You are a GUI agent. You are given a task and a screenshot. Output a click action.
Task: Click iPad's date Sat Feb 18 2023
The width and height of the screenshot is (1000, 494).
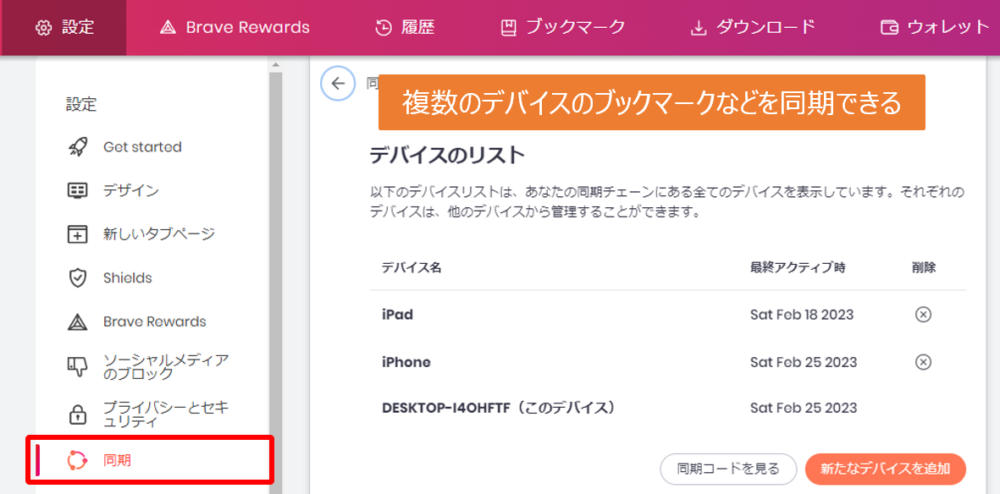click(x=802, y=314)
